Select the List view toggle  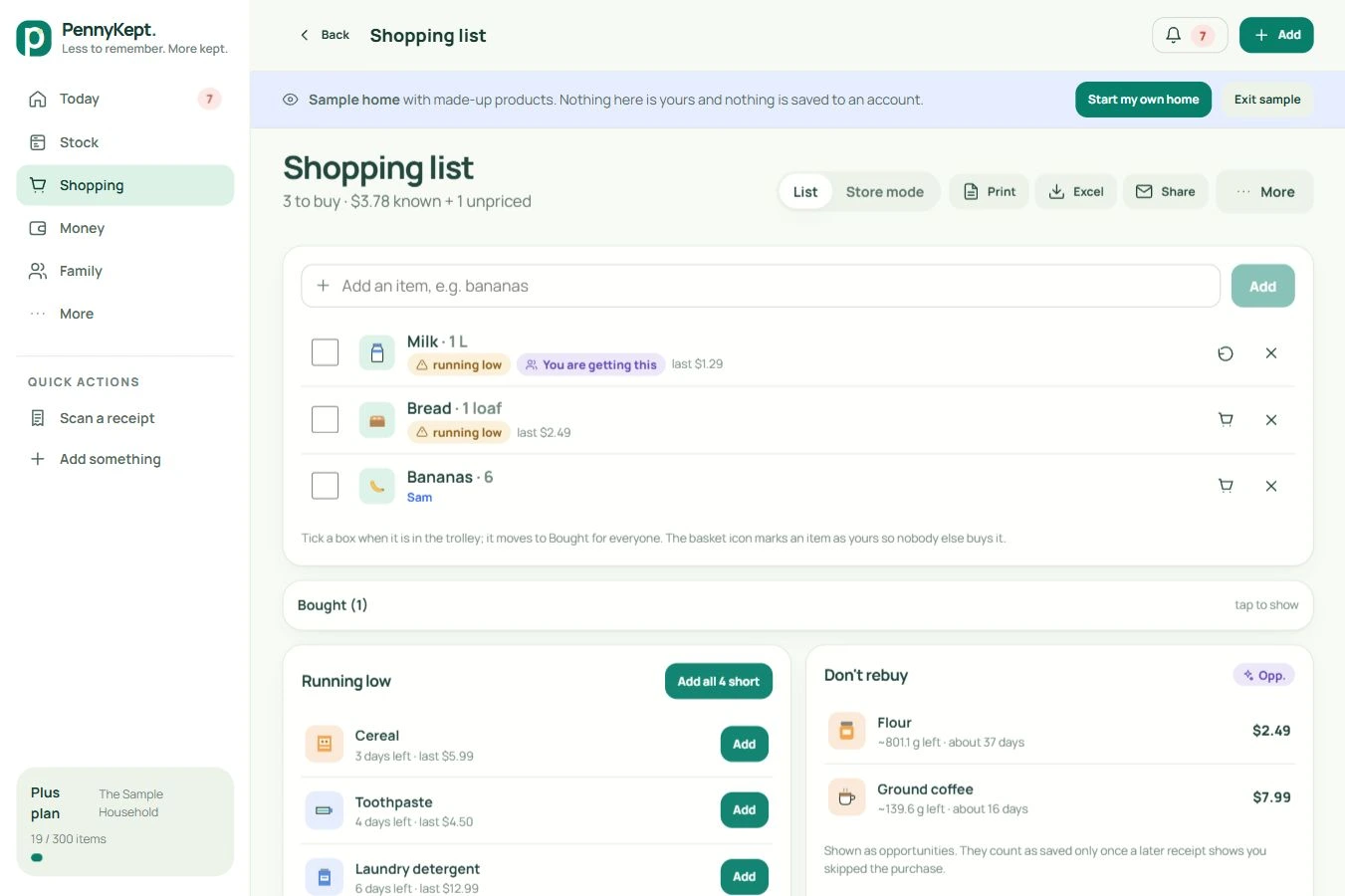point(805,192)
